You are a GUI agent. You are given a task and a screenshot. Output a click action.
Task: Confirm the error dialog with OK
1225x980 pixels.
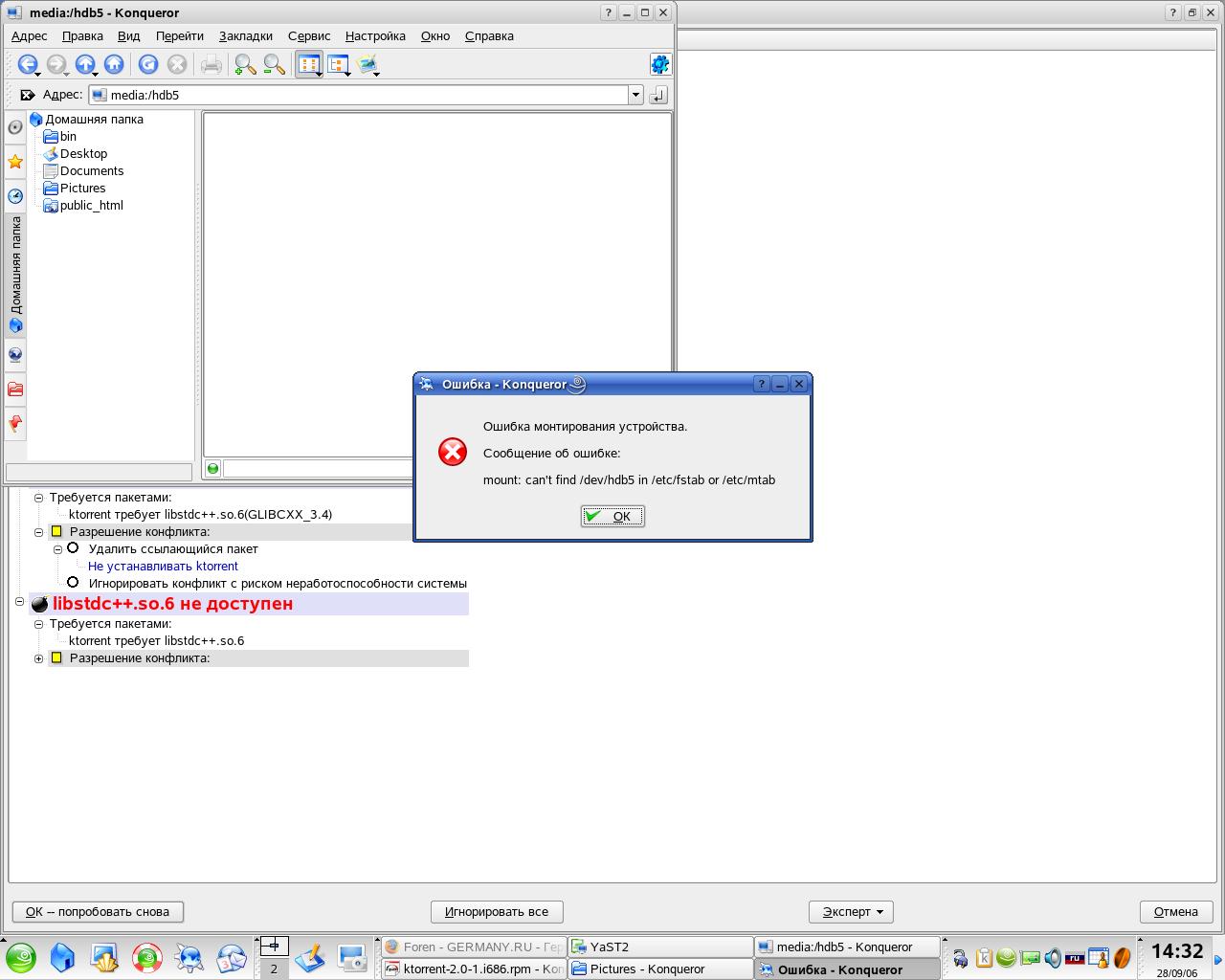(612, 516)
